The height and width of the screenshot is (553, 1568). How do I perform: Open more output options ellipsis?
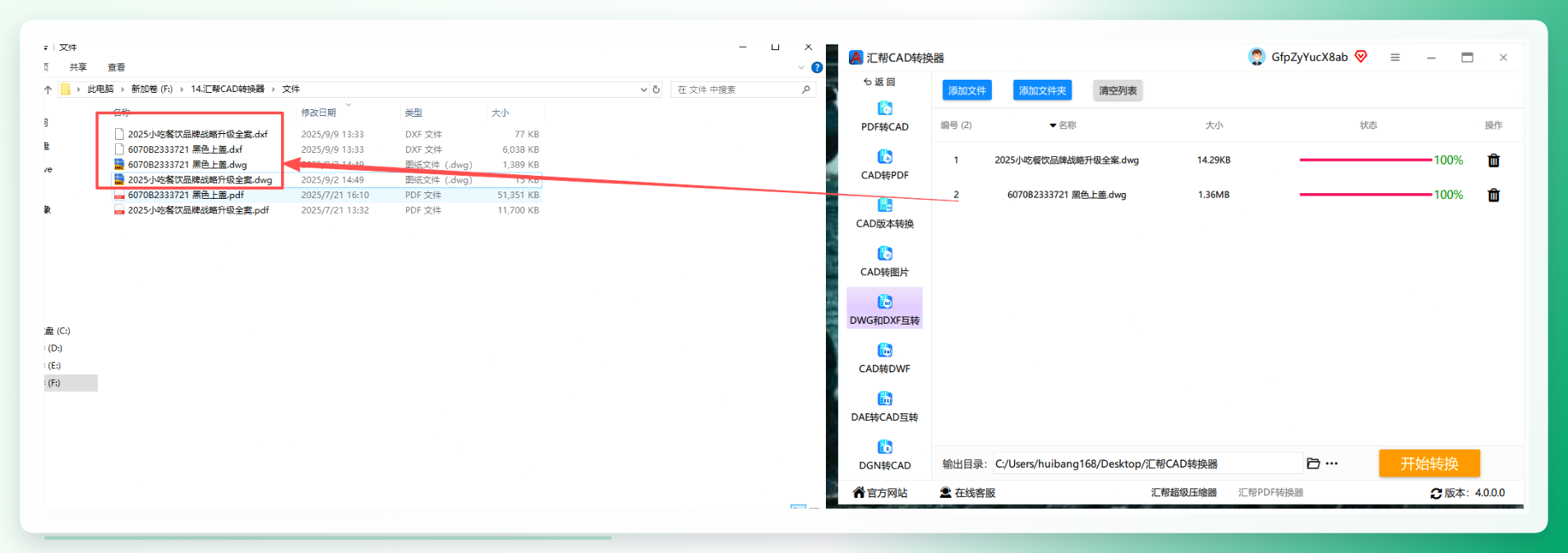coord(1331,463)
